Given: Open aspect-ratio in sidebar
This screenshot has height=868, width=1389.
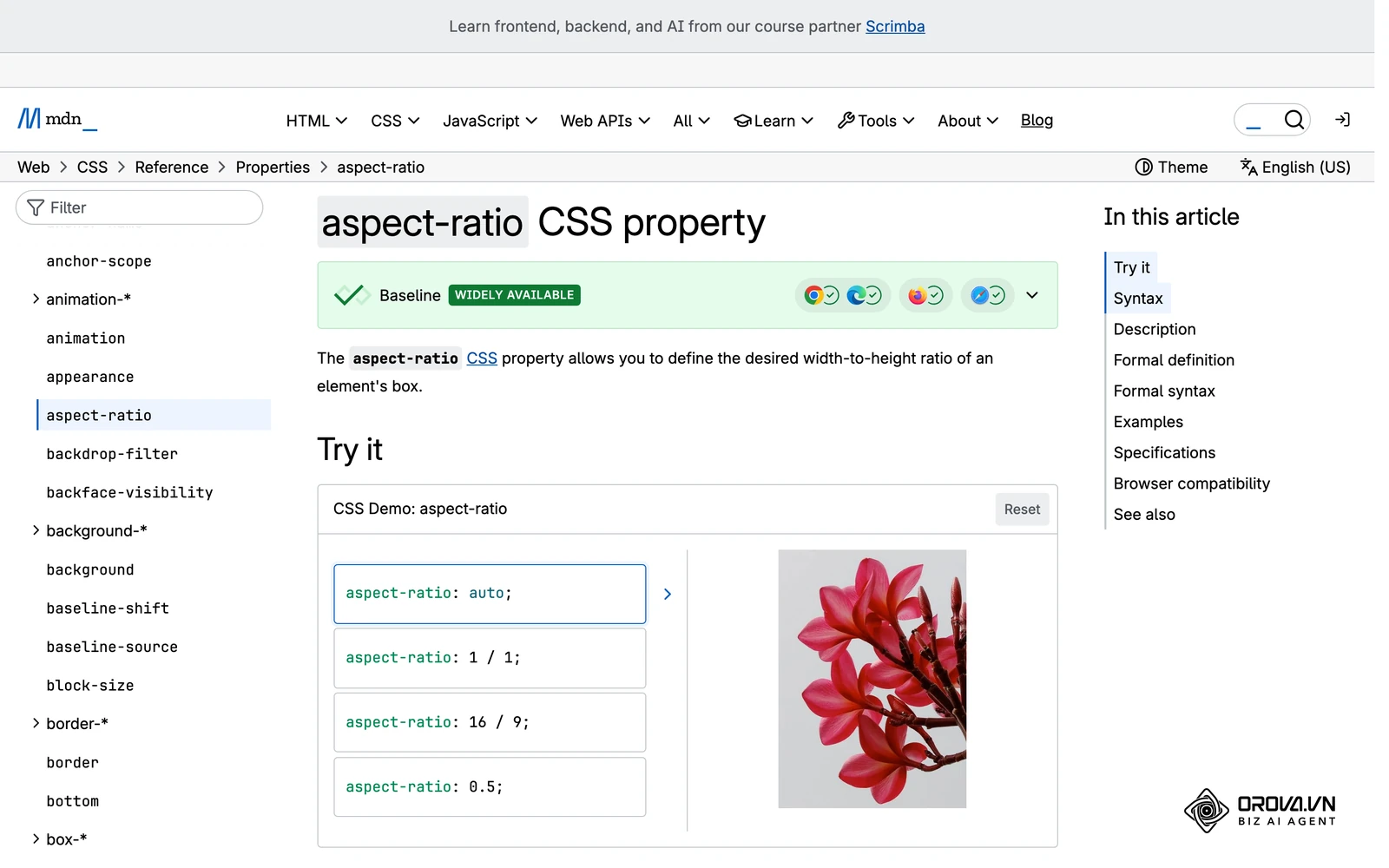Looking at the screenshot, I should (x=154, y=415).
